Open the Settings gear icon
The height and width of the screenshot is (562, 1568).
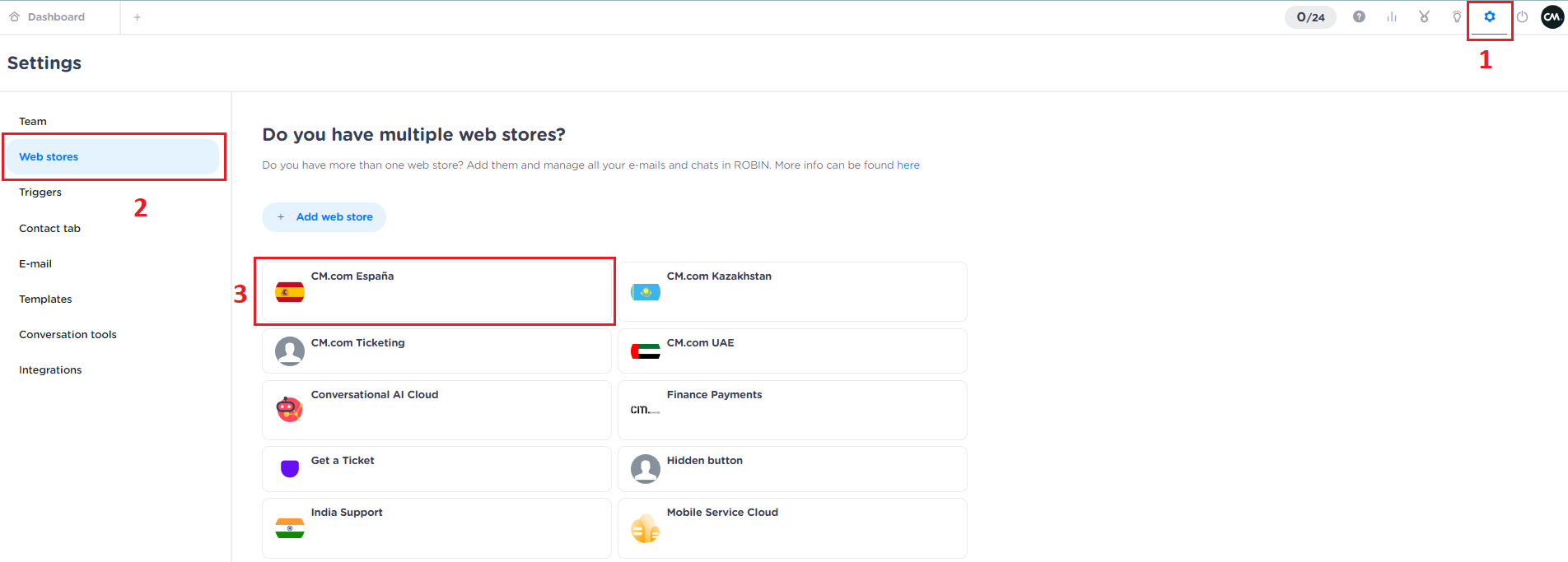point(1490,16)
